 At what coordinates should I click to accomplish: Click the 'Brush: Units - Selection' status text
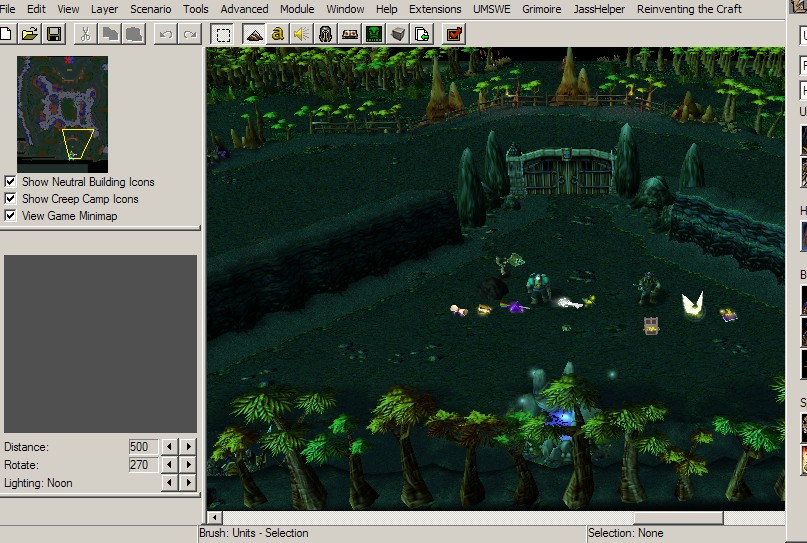(254, 533)
